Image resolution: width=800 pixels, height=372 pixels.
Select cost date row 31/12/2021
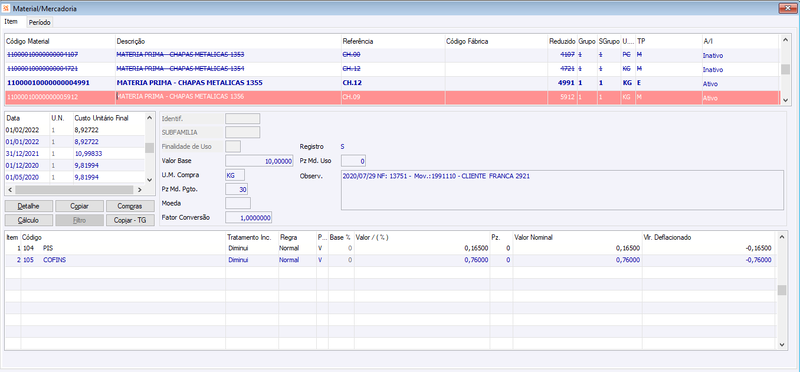74,154
